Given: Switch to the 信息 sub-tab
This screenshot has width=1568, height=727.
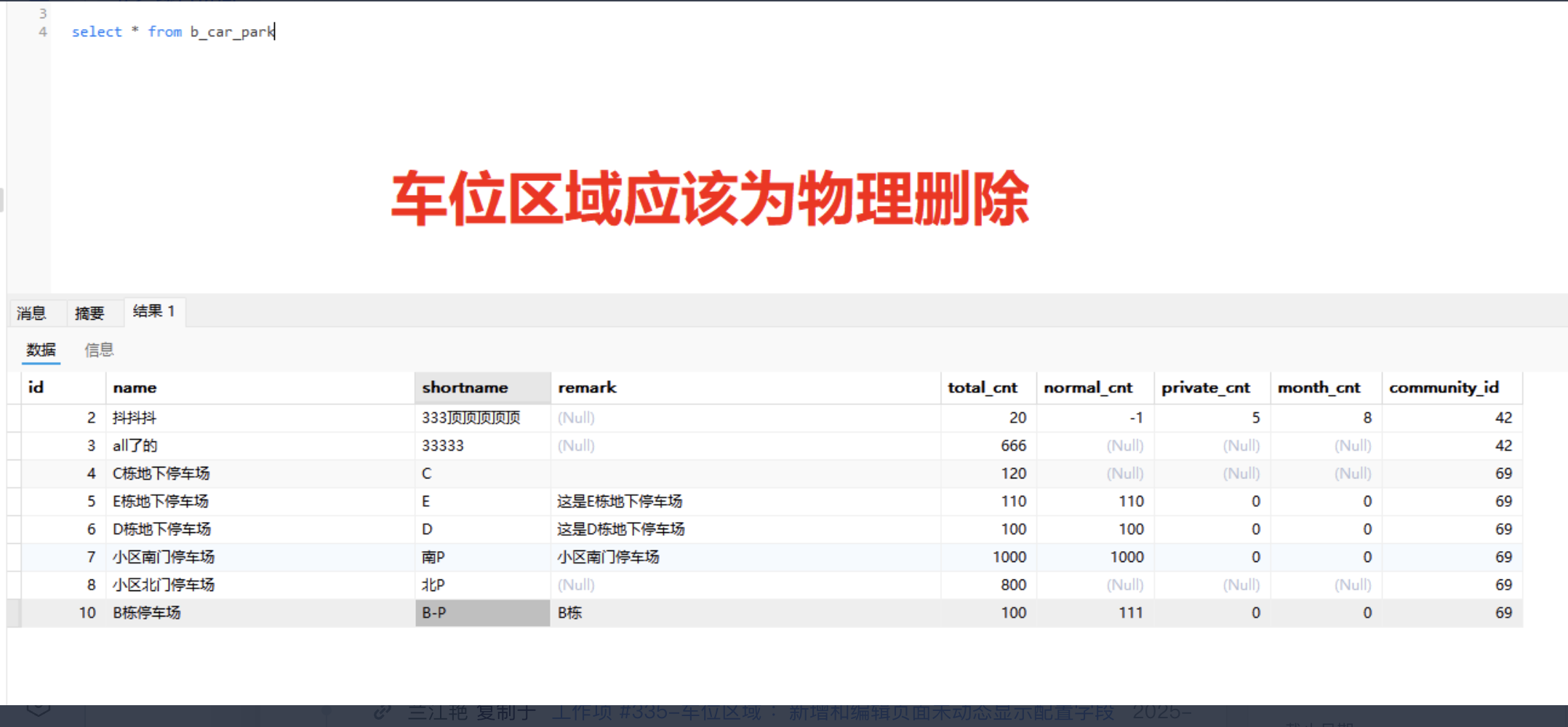Looking at the screenshot, I should (100, 350).
